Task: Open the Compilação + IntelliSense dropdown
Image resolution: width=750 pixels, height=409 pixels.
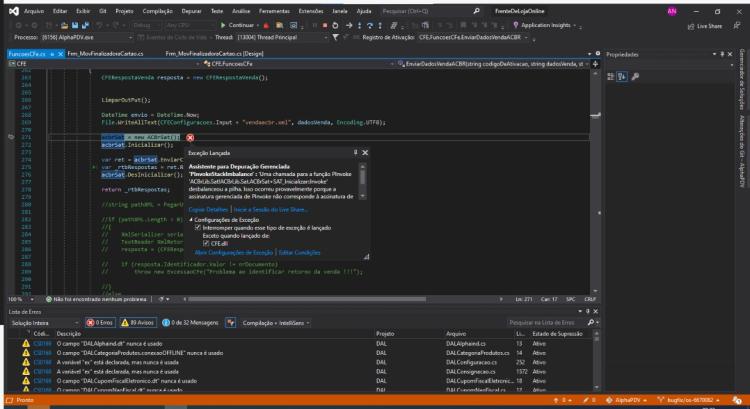Action: point(275,323)
